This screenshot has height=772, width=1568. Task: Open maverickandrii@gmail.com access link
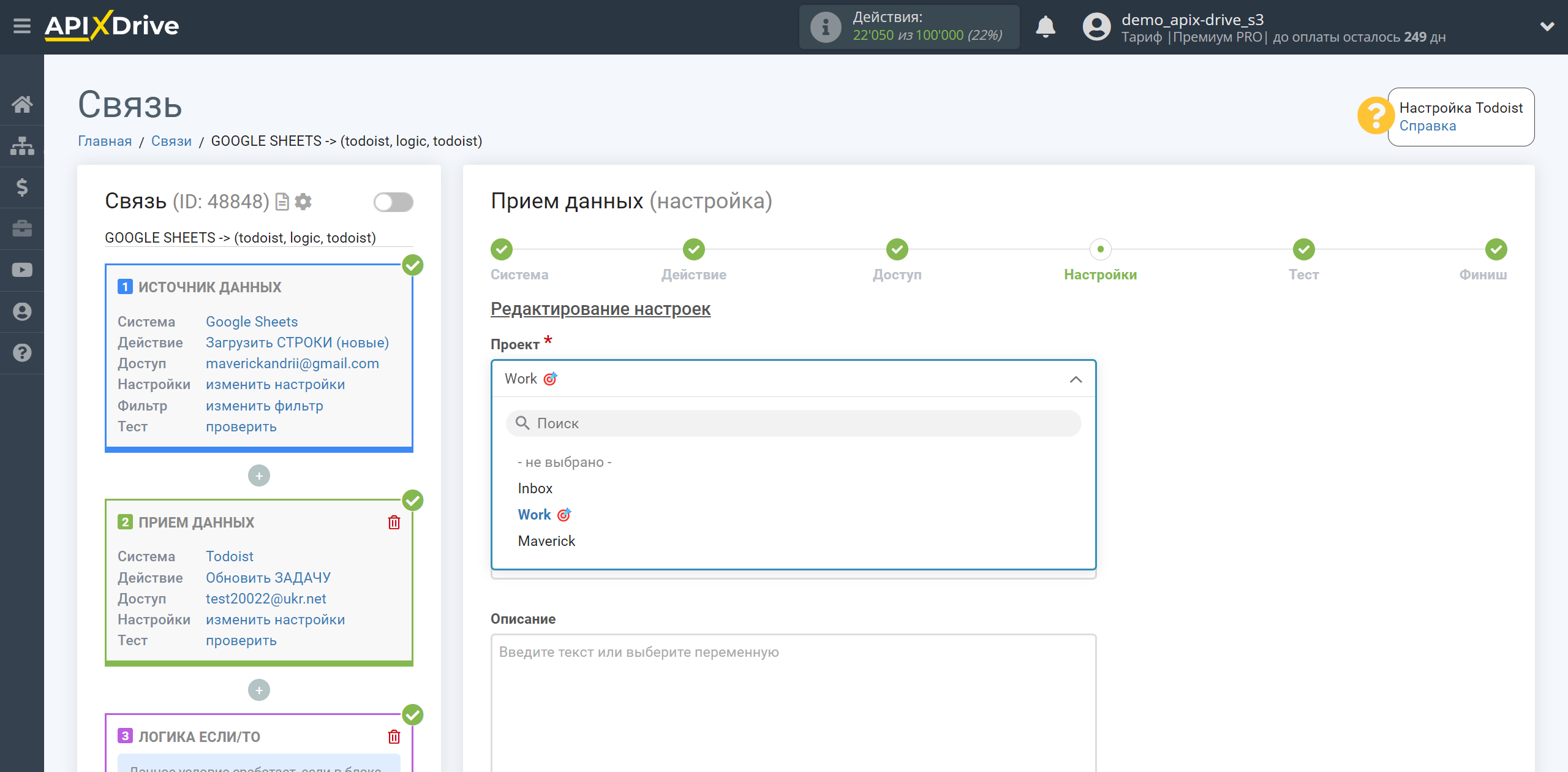292,363
